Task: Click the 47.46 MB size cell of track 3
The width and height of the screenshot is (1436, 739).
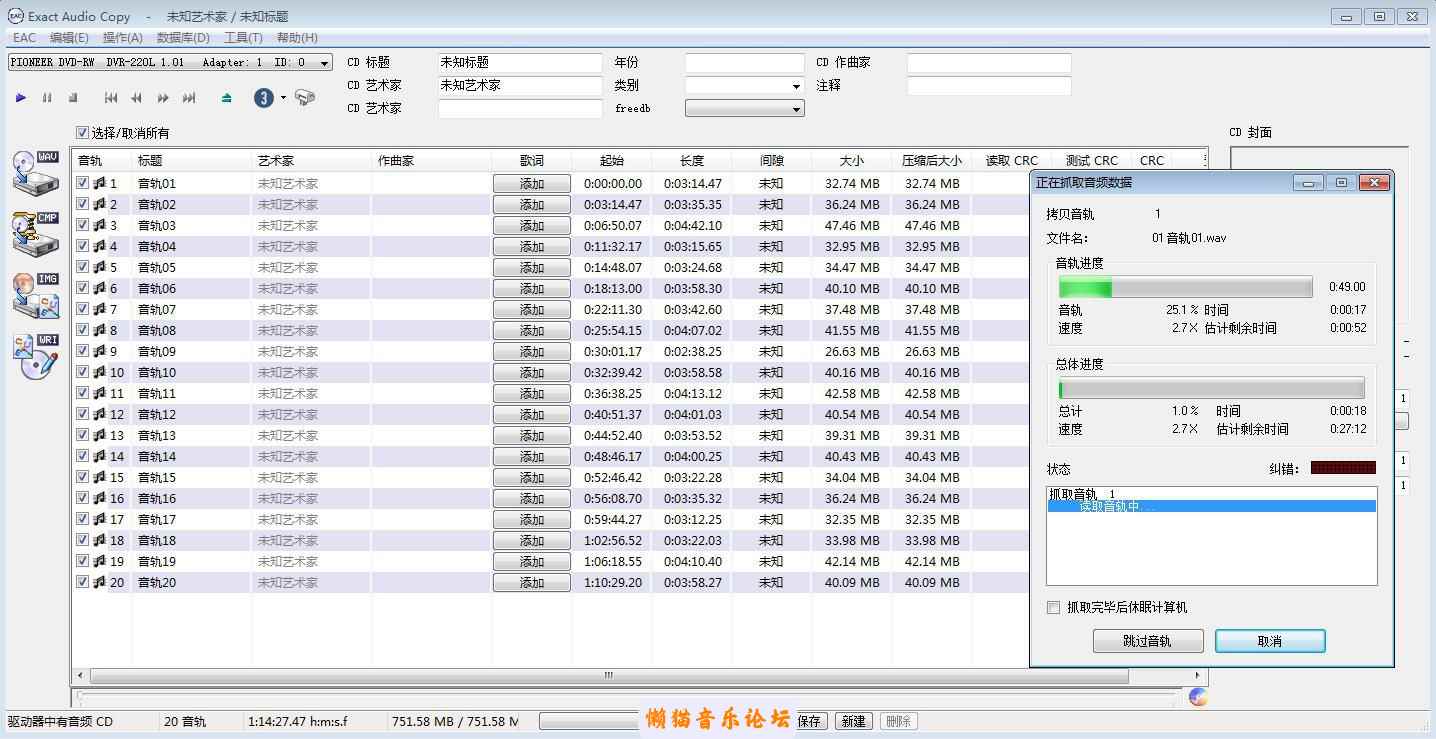Action: (852, 225)
